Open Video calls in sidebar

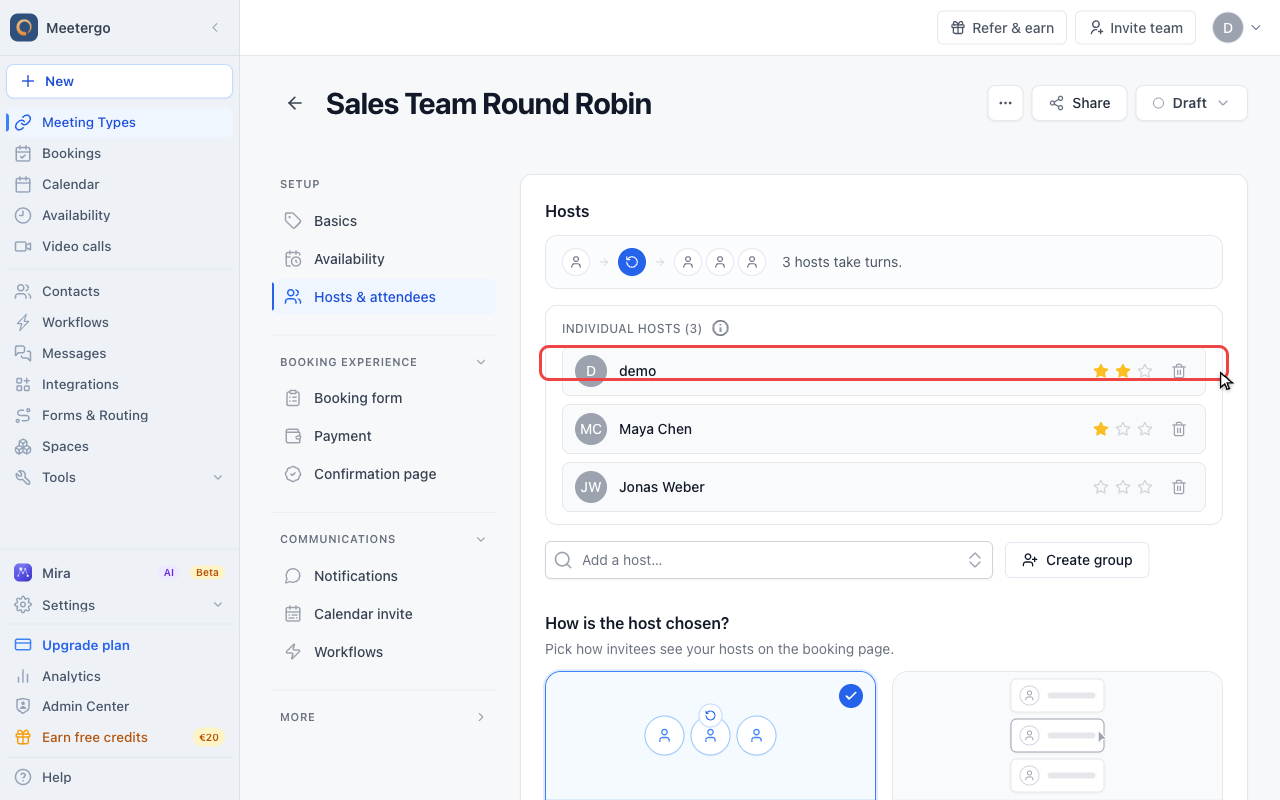[x=119, y=246]
